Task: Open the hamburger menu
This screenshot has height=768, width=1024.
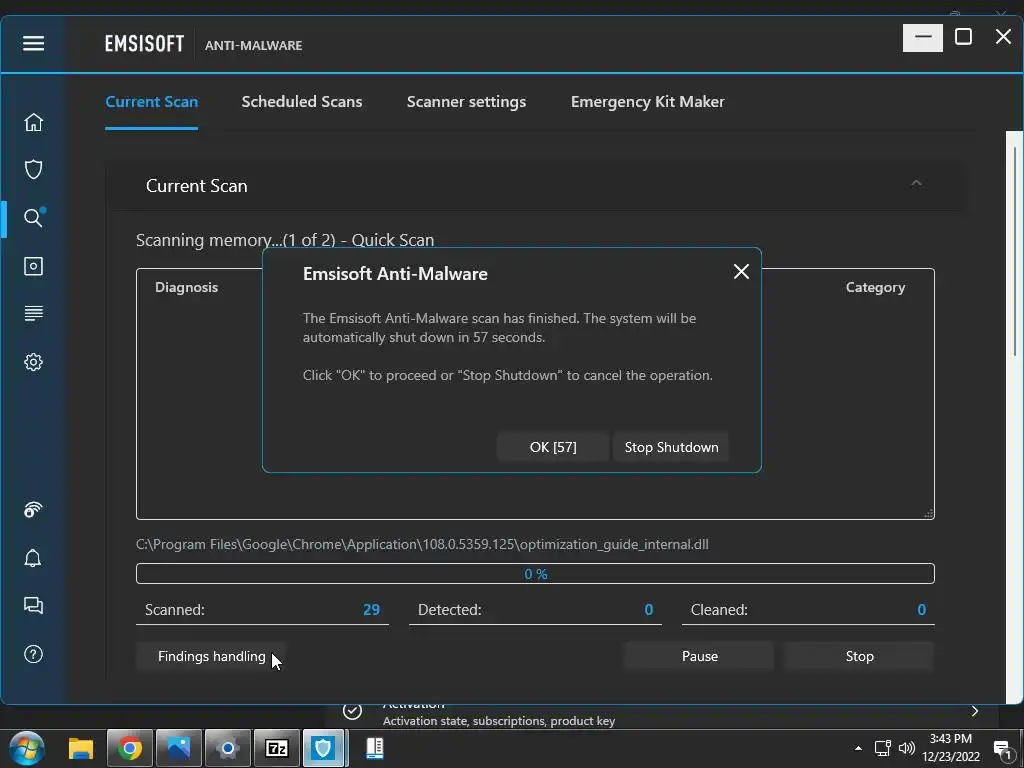Action: click(x=33, y=43)
